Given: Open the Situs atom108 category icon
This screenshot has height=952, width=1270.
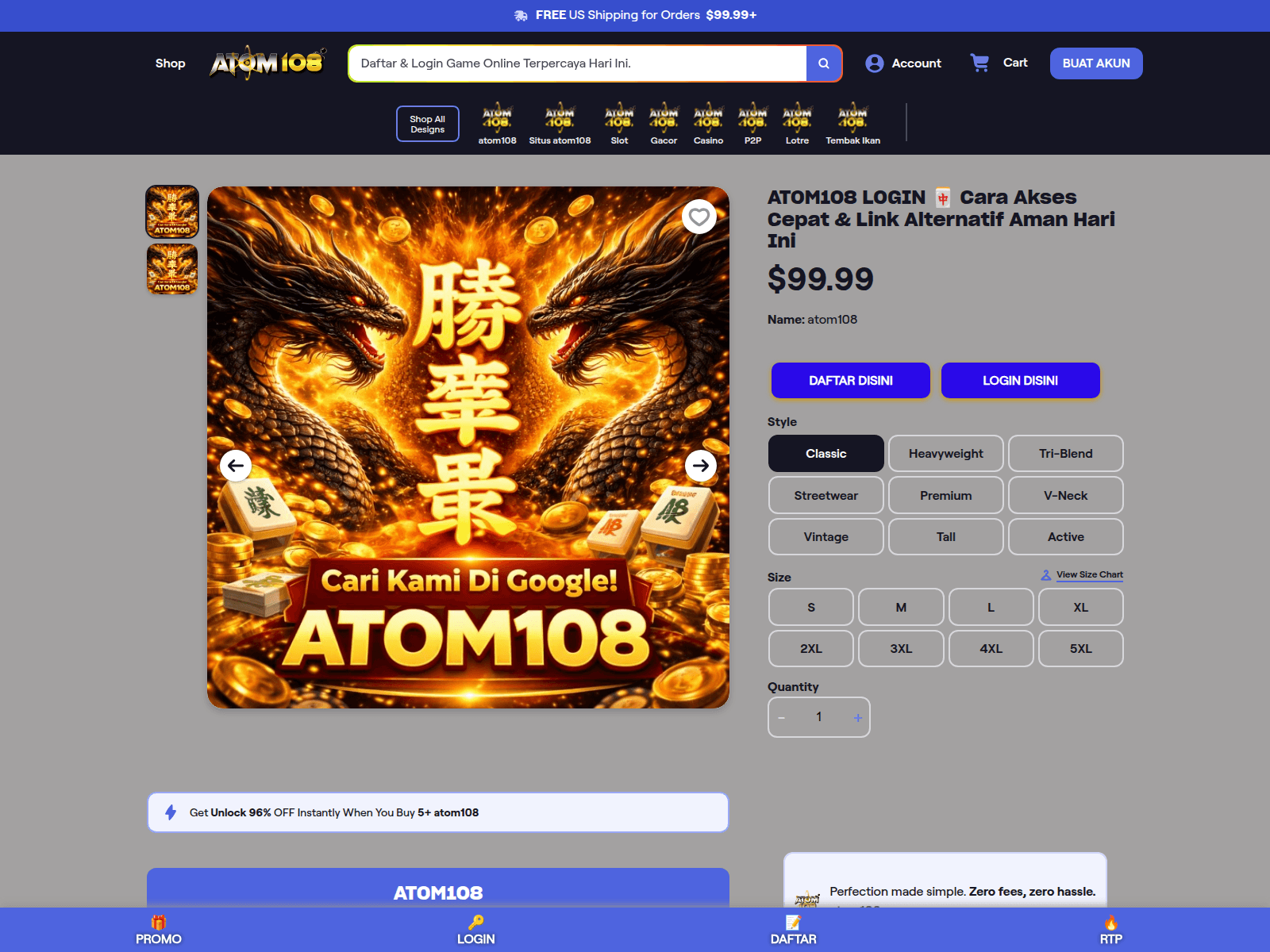Looking at the screenshot, I should coord(560,117).
